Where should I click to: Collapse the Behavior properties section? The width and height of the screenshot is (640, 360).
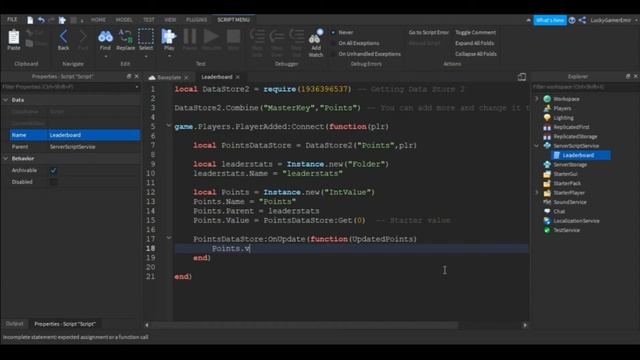(6, 158)
